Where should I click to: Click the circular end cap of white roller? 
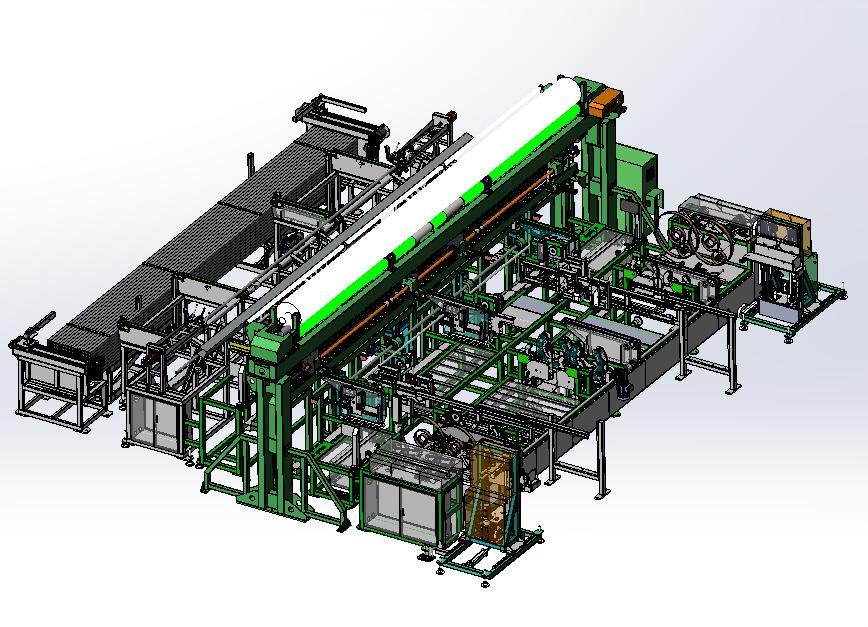pos(287,320)
